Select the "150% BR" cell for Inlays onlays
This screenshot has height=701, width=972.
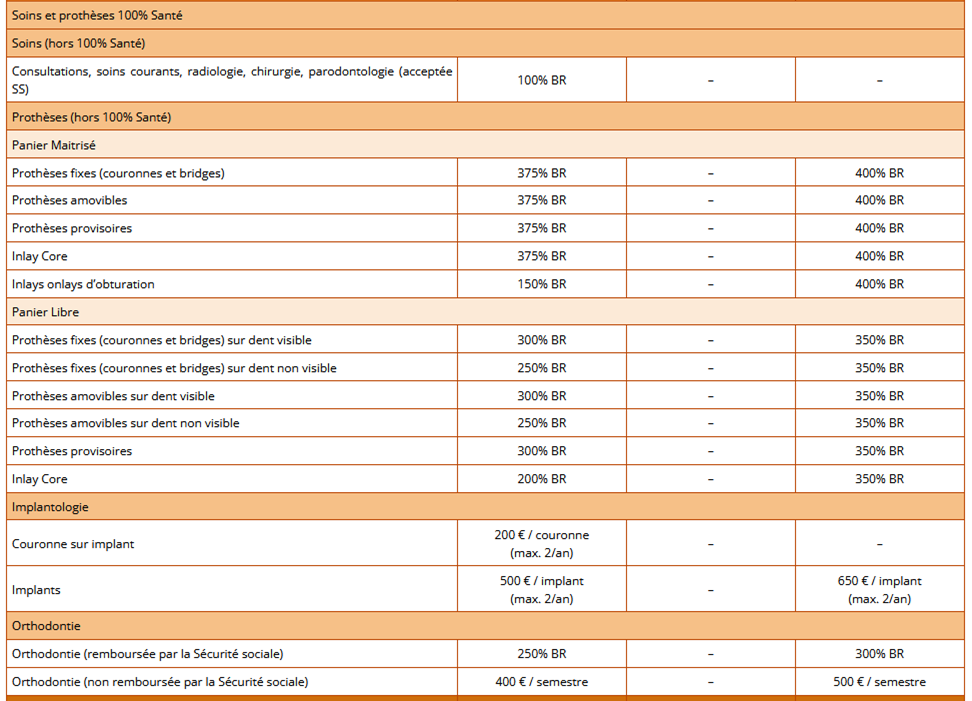pos(541,284)
